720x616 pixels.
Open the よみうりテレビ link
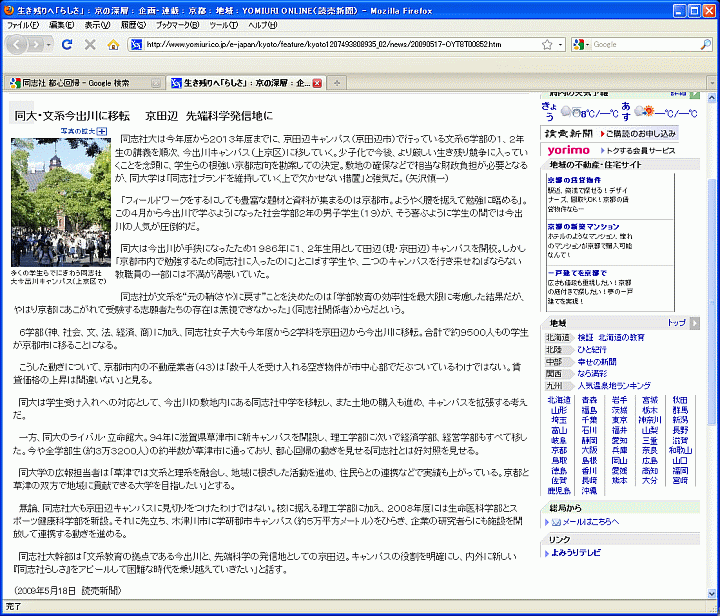click(x=576, y=554)
